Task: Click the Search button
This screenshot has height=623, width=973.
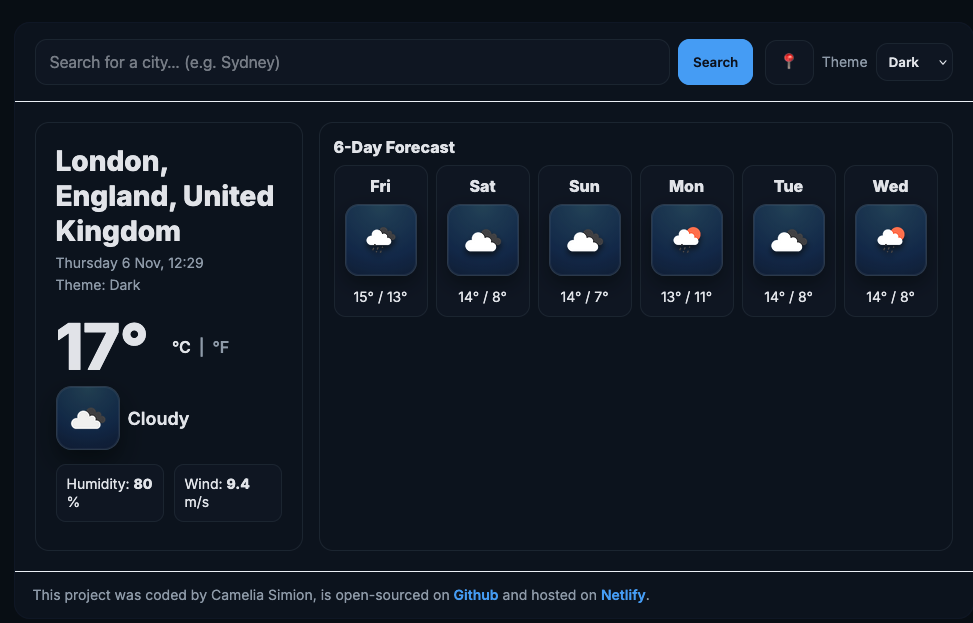Action: pos(715,61)
